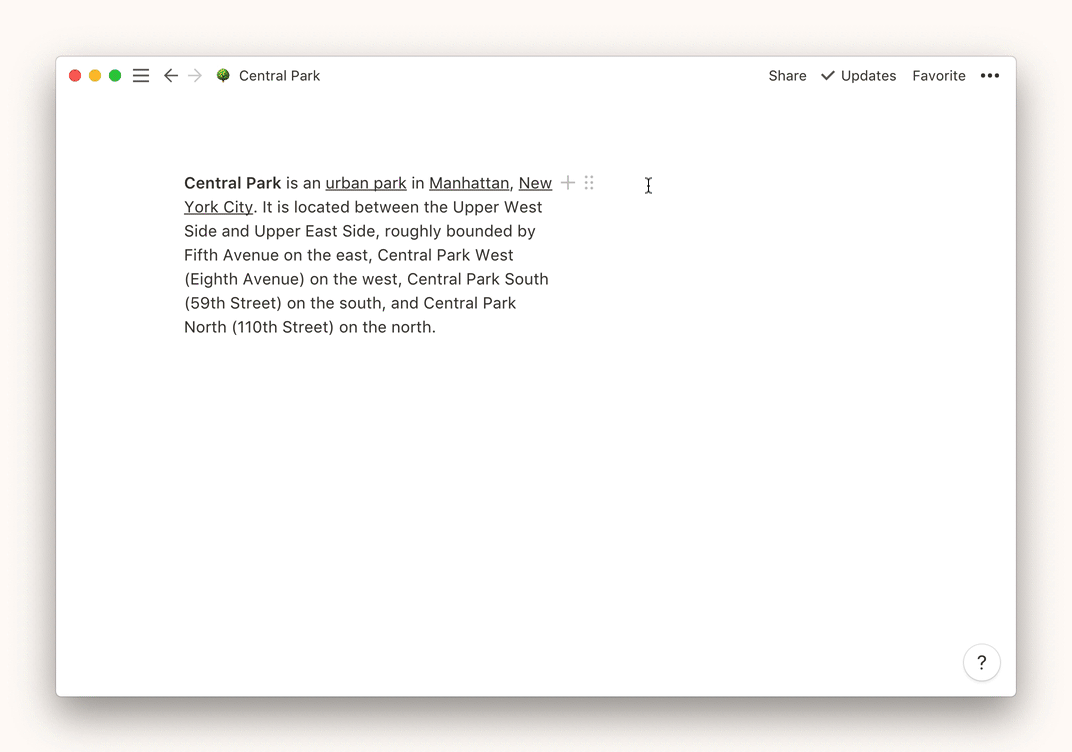Open the Updates panel

tap(858, 76)
